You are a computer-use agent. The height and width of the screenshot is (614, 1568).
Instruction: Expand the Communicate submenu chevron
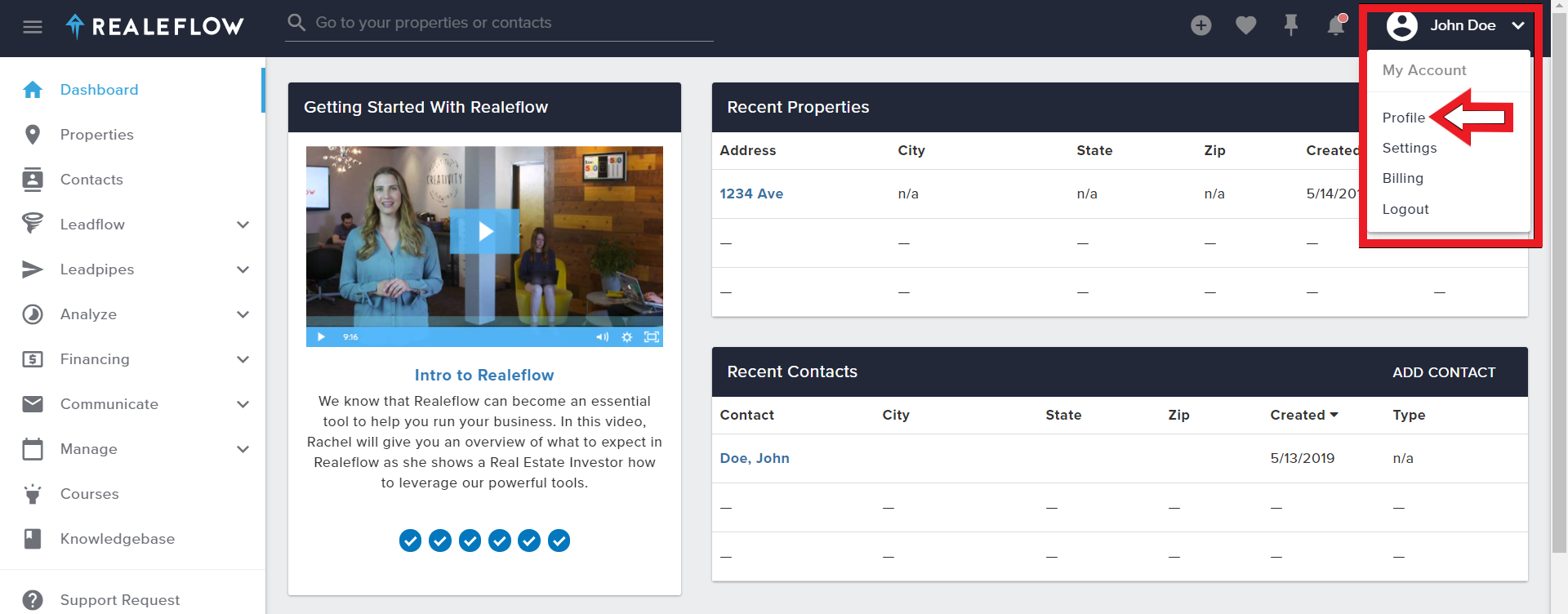pos(243,404)
